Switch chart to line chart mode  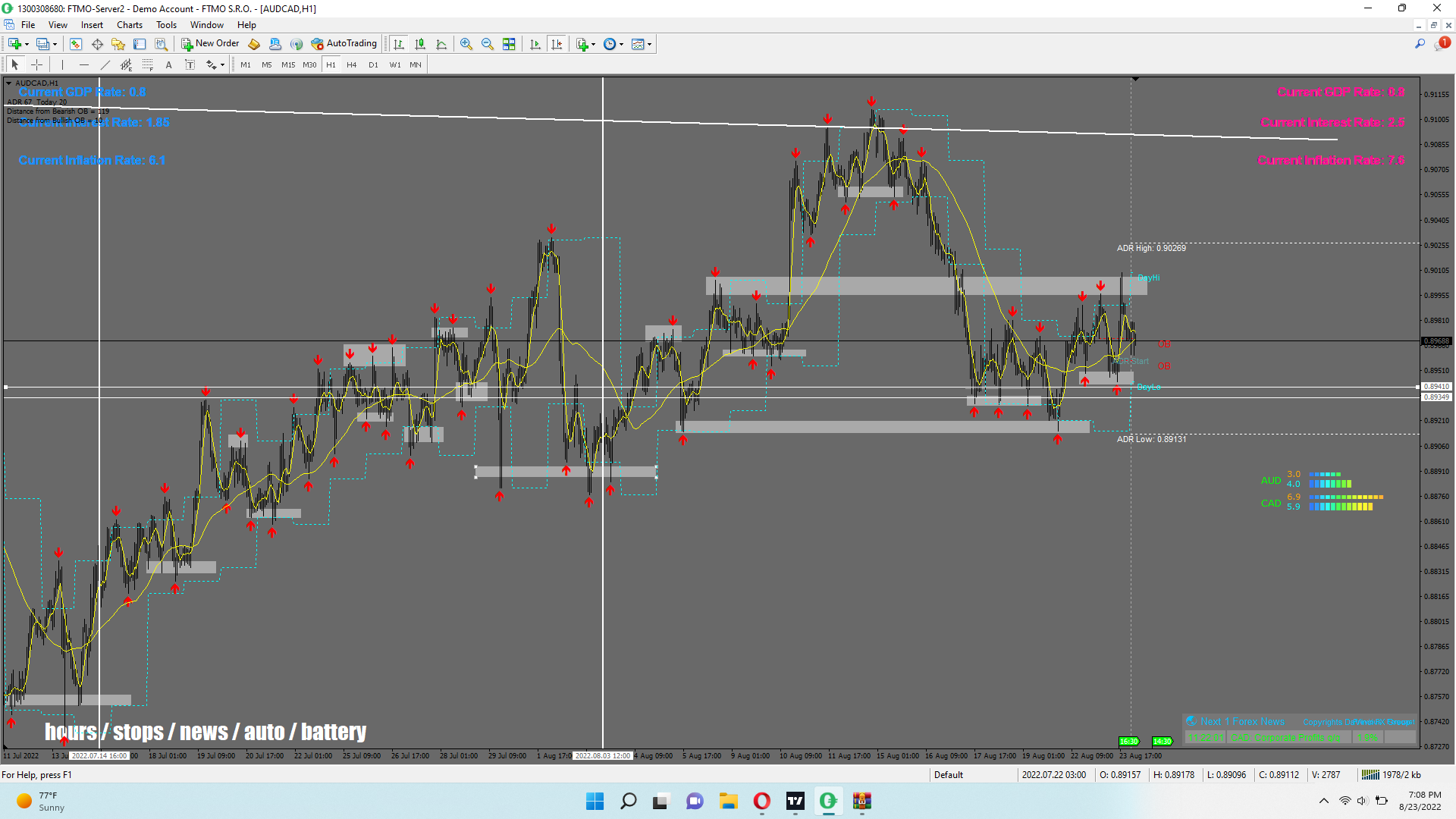pos(441,44)
